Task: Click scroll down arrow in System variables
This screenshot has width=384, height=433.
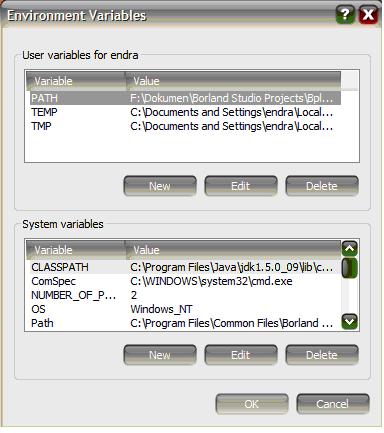Action: coord(349,322)
